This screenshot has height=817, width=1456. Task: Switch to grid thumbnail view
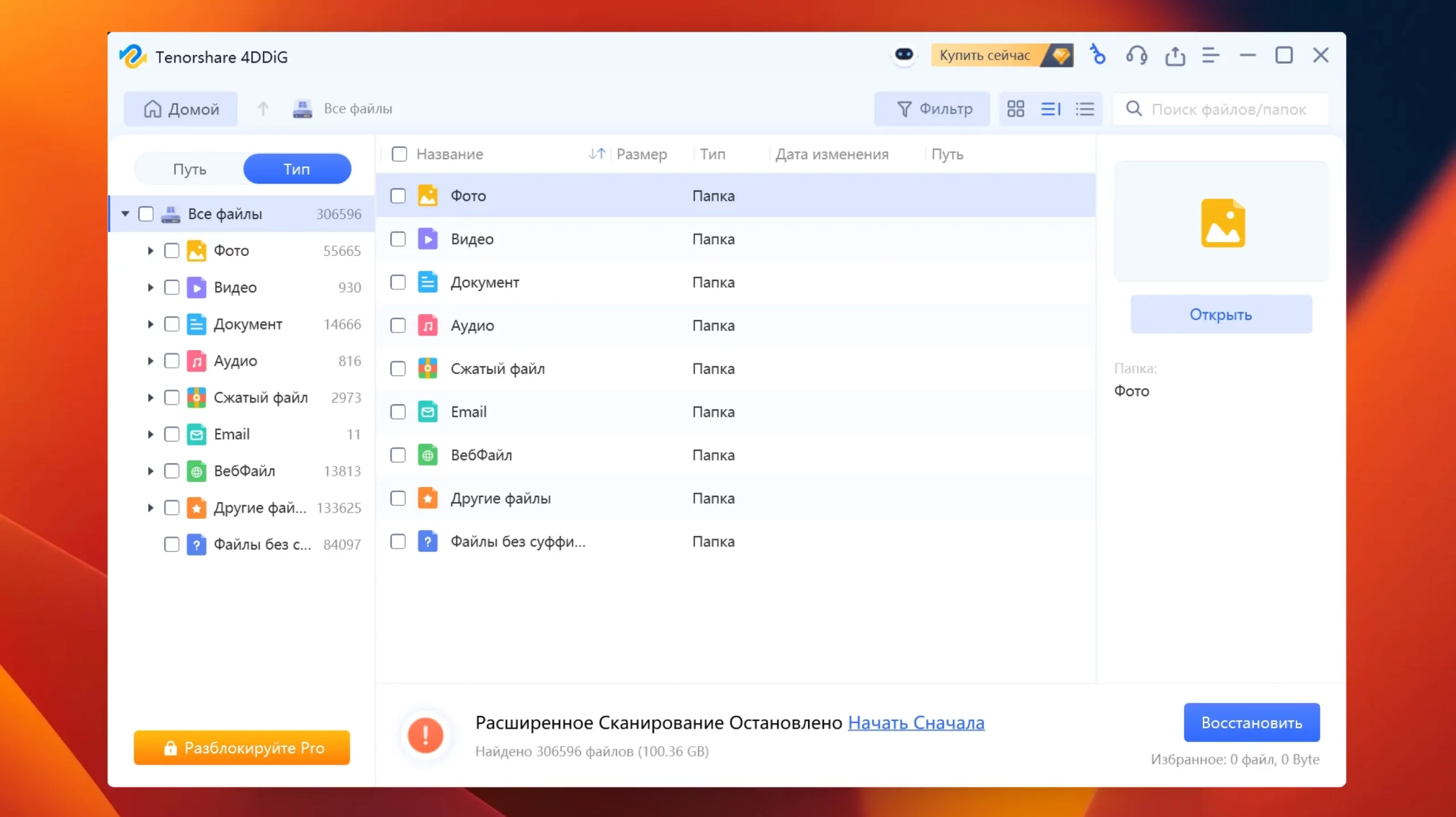click(1015, 109)
